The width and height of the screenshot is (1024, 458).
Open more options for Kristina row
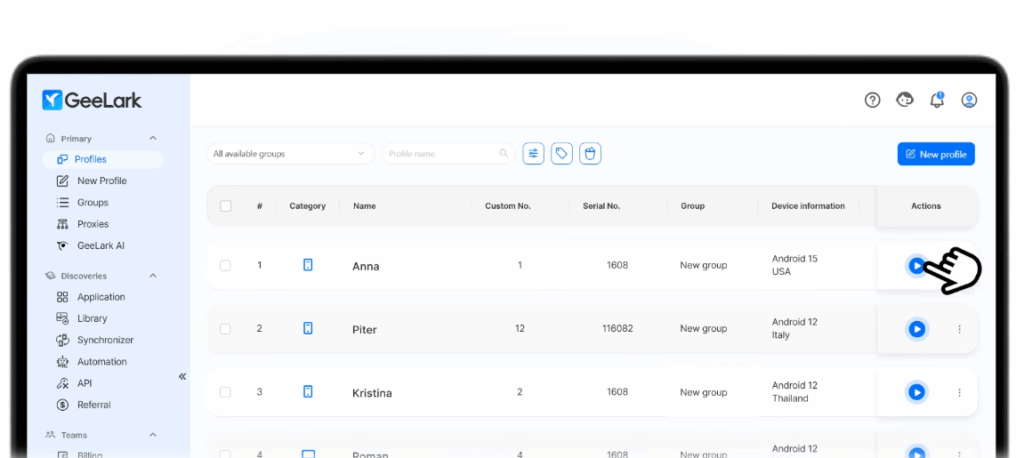pos(959,393)
